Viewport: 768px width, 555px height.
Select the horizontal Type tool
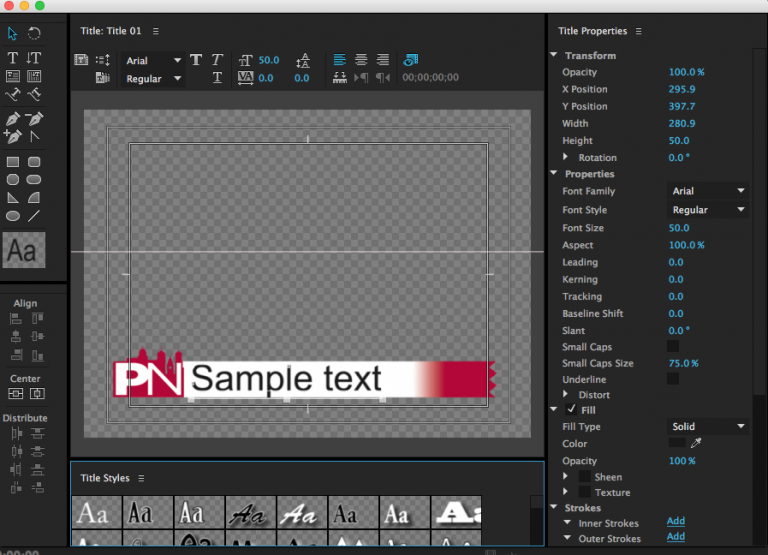(13, 58)
